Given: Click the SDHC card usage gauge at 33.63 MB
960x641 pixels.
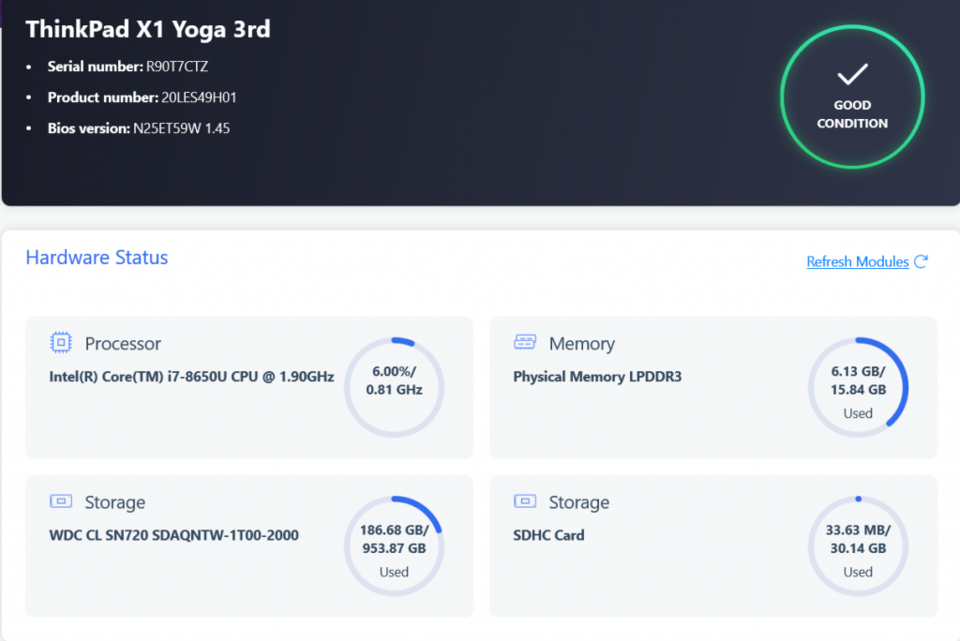Looking at the screenshot, I should (858, 545).
